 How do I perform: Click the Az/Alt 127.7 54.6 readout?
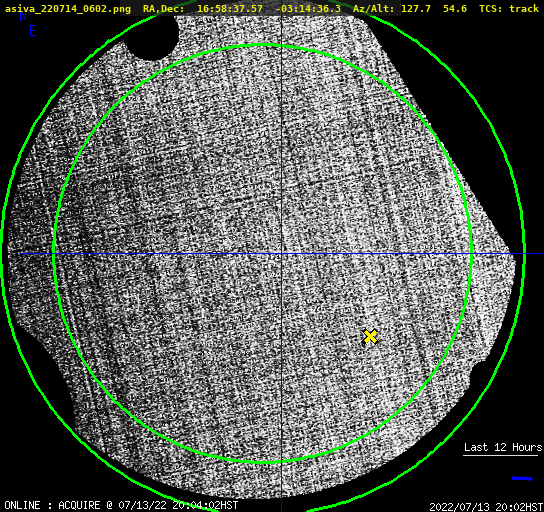(x=410, y=9)
